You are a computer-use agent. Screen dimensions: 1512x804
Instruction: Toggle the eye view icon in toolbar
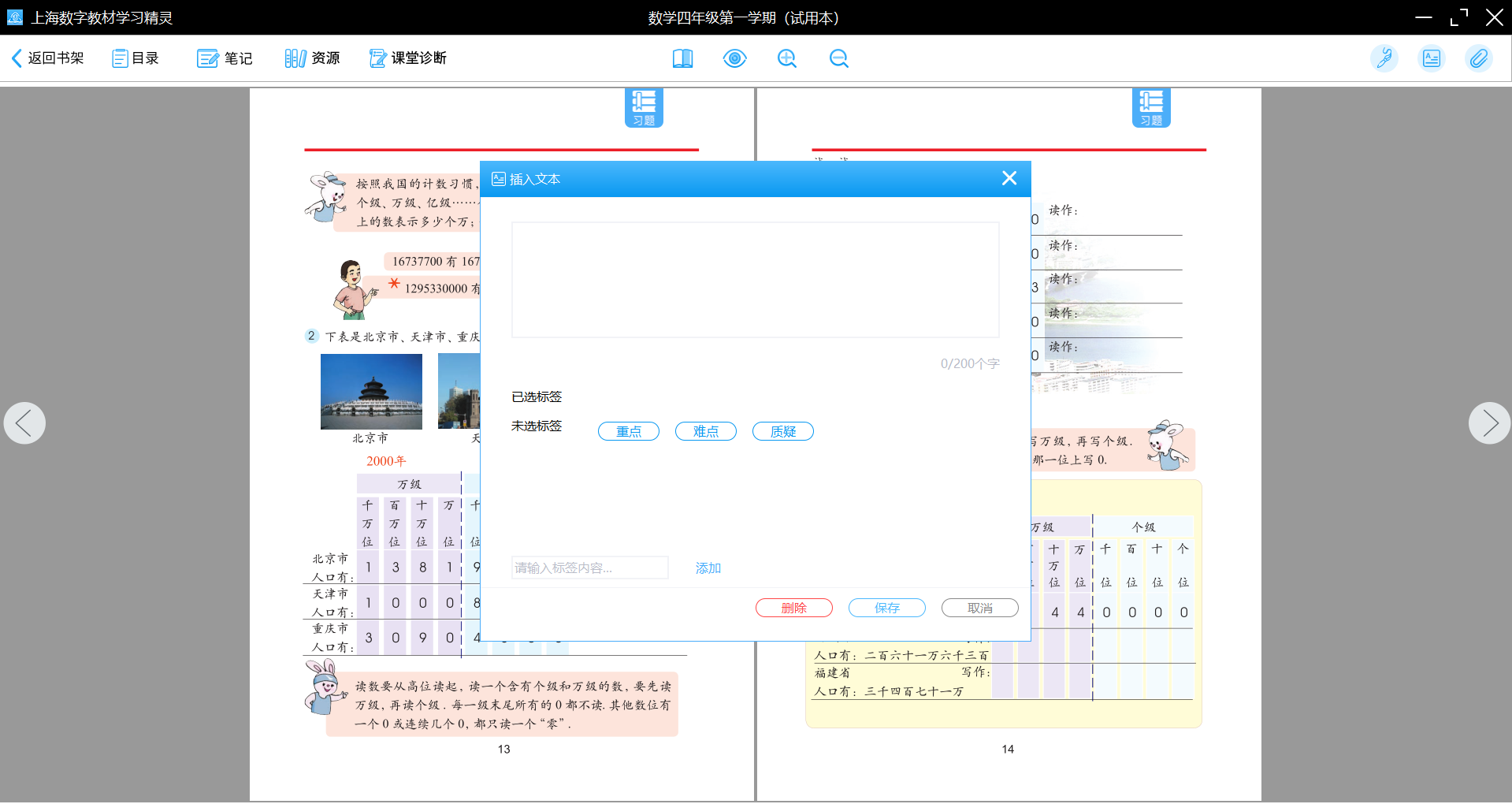734,58
